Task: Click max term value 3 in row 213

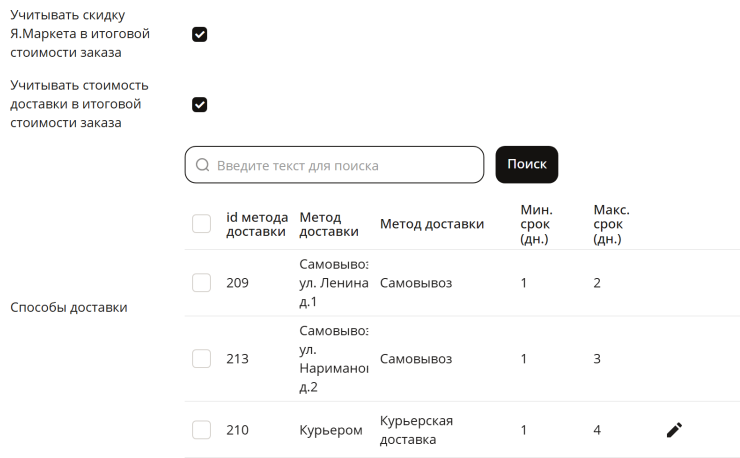Action: click(597, 359)
